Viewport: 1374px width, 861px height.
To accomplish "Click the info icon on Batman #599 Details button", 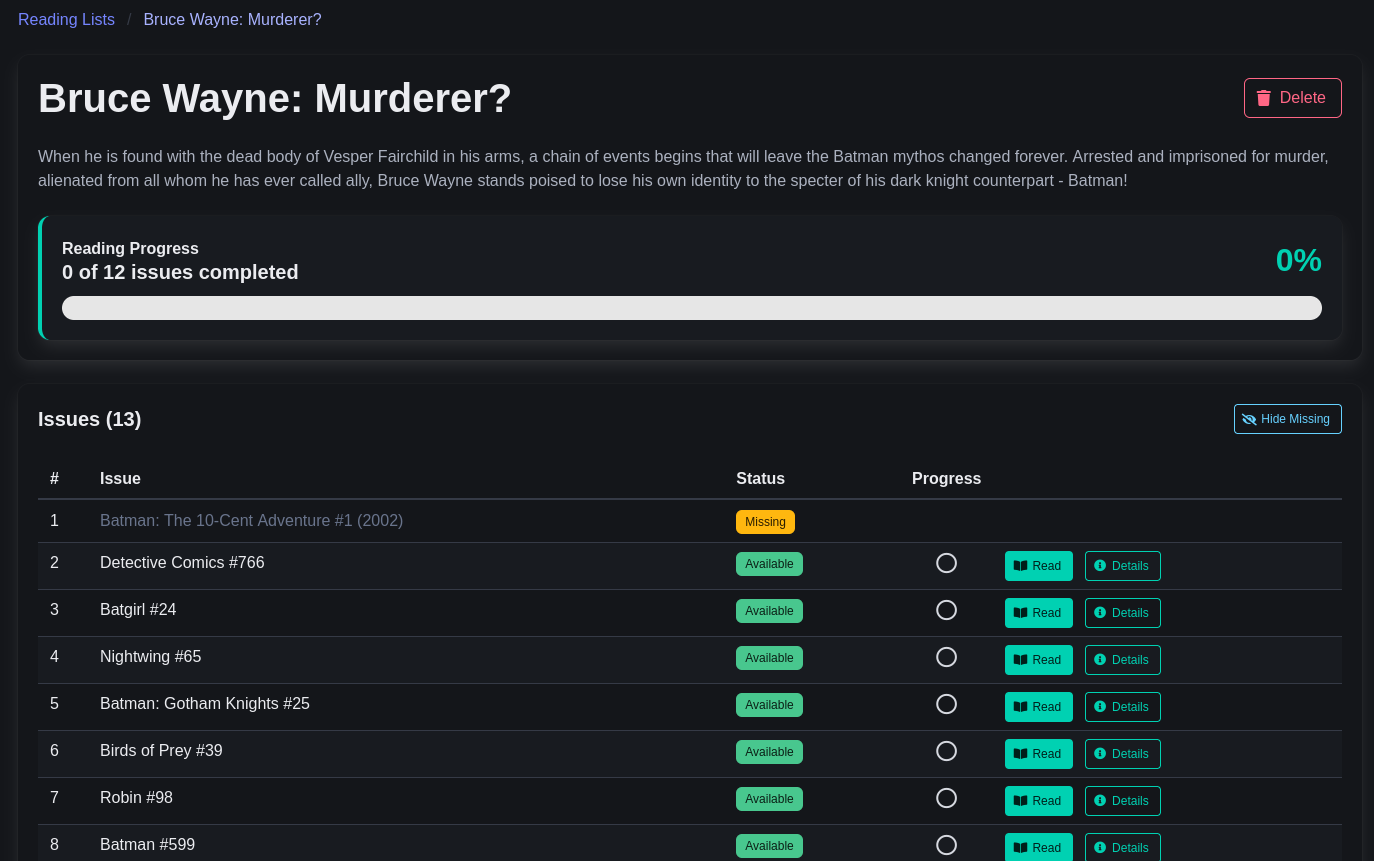I will coord(1099,848).
